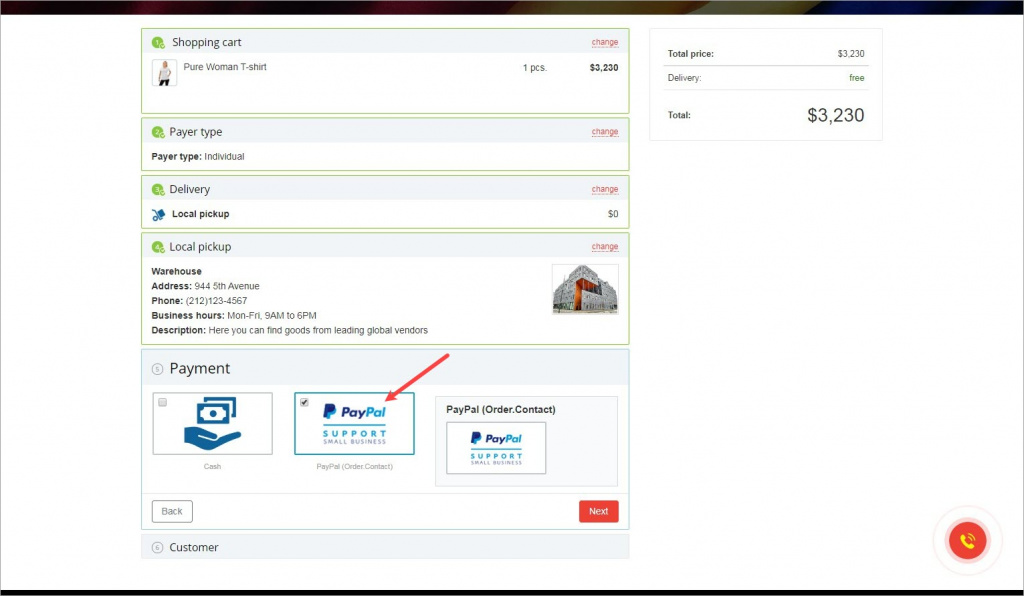This screenshot has height=596, width=1024.
Task: Click the Payment section header
Action: 385,368
